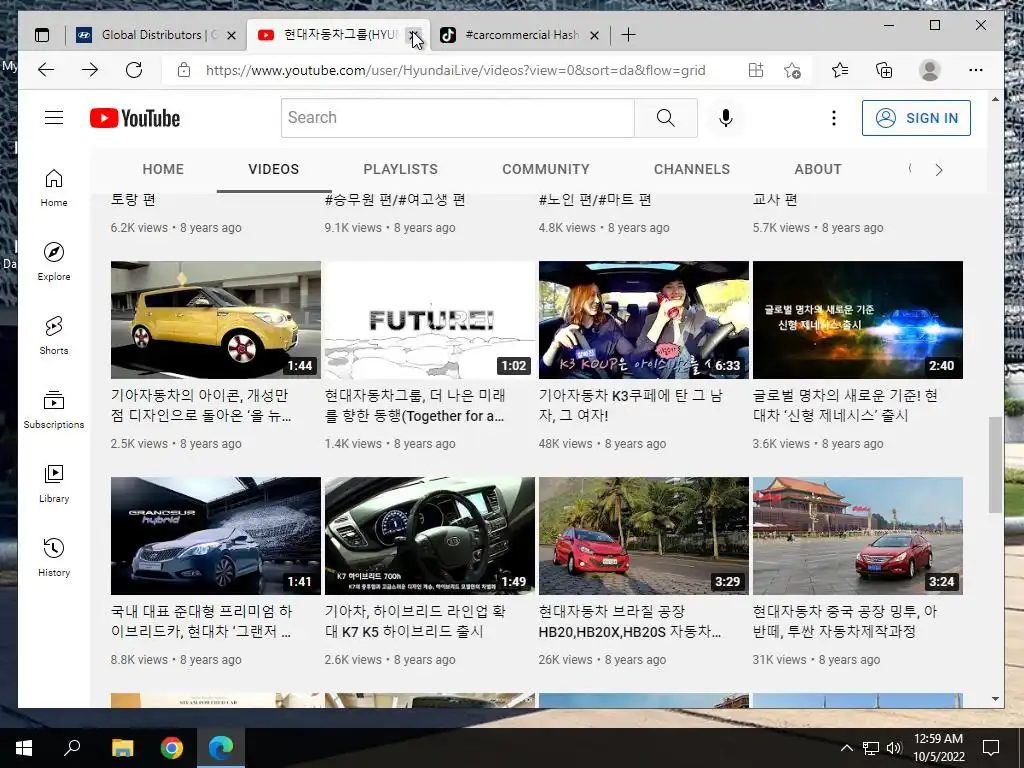Click into the YouTube Search field
The height and width of the screenshot is (768, 1024).
point(458,118)
